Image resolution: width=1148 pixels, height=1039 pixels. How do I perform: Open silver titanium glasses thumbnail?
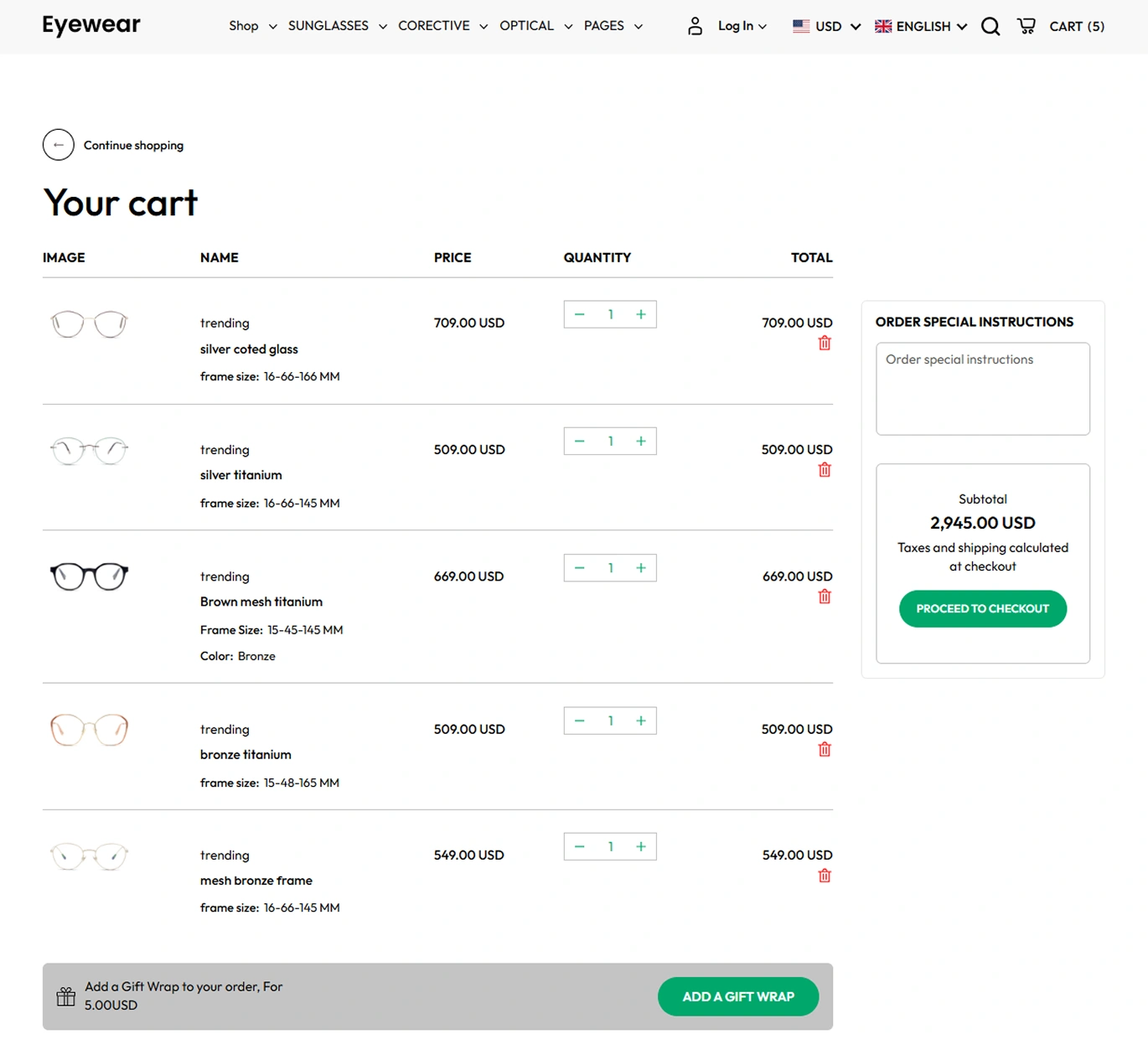point(89,450)
